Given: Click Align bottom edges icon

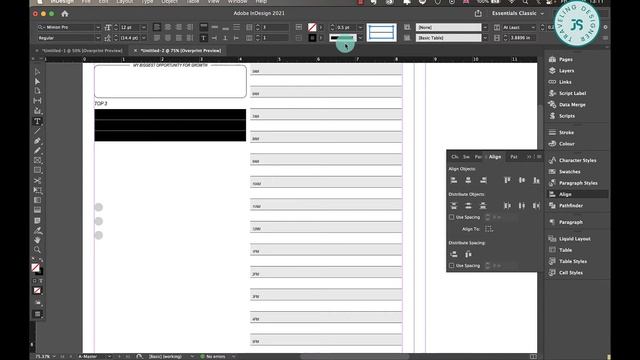Looking at the screenshot, I should [x=536, y=180].
